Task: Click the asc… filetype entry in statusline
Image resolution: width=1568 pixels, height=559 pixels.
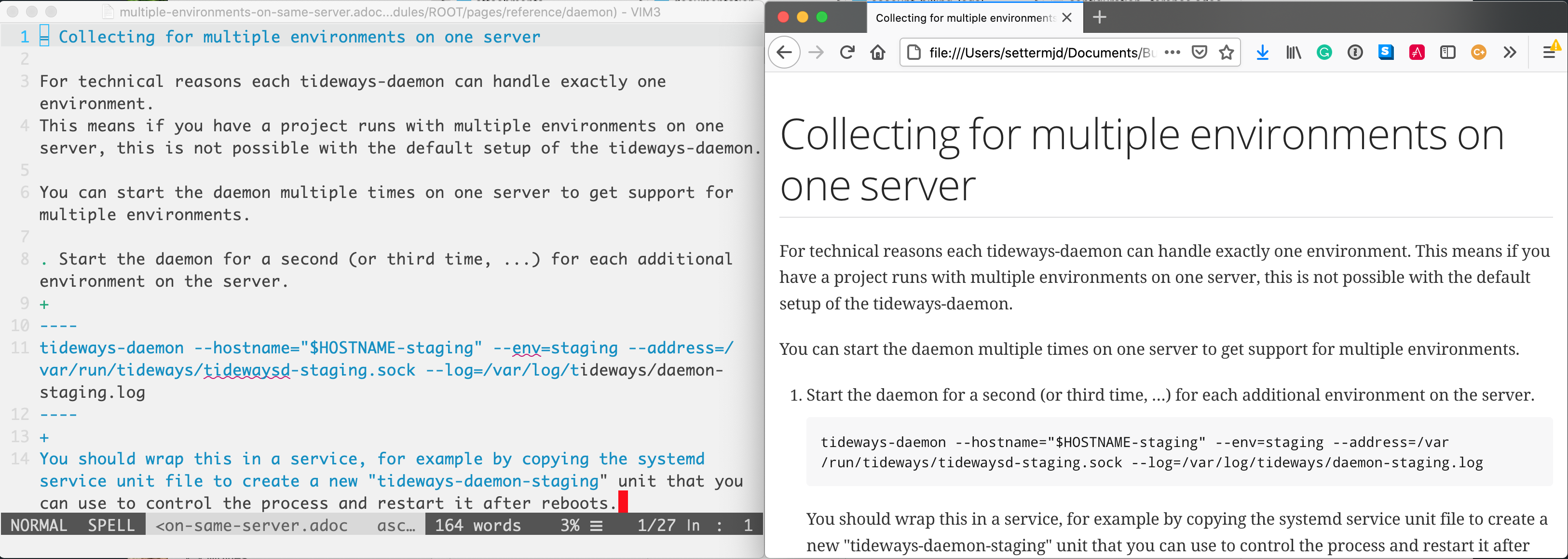Action: tap(396, 525)
